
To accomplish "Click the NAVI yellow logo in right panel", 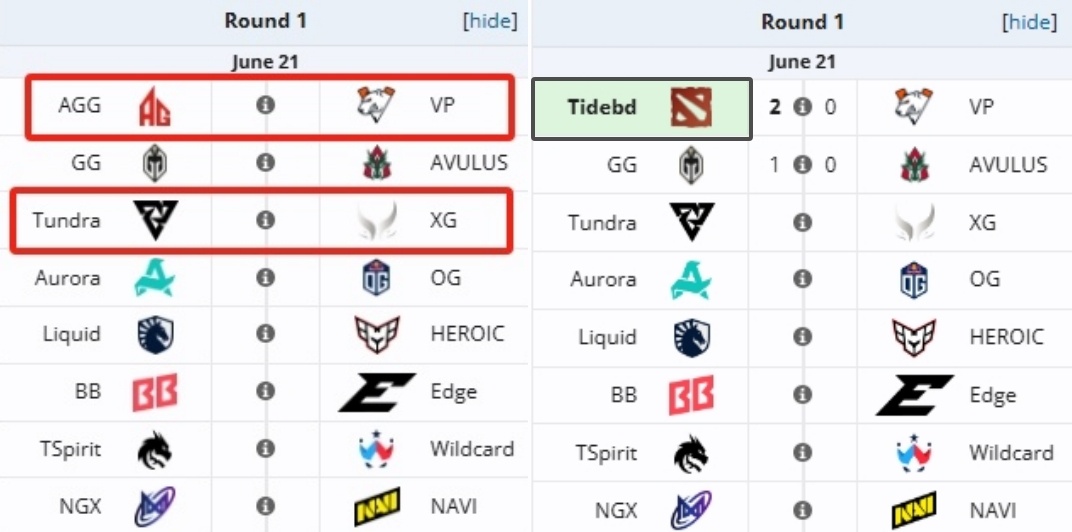I will click(x=914, y=510).
